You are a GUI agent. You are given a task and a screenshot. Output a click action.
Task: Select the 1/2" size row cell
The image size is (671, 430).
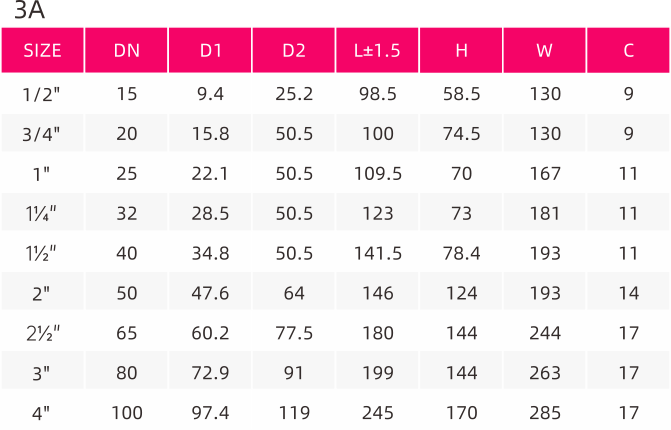click(42, 94)
